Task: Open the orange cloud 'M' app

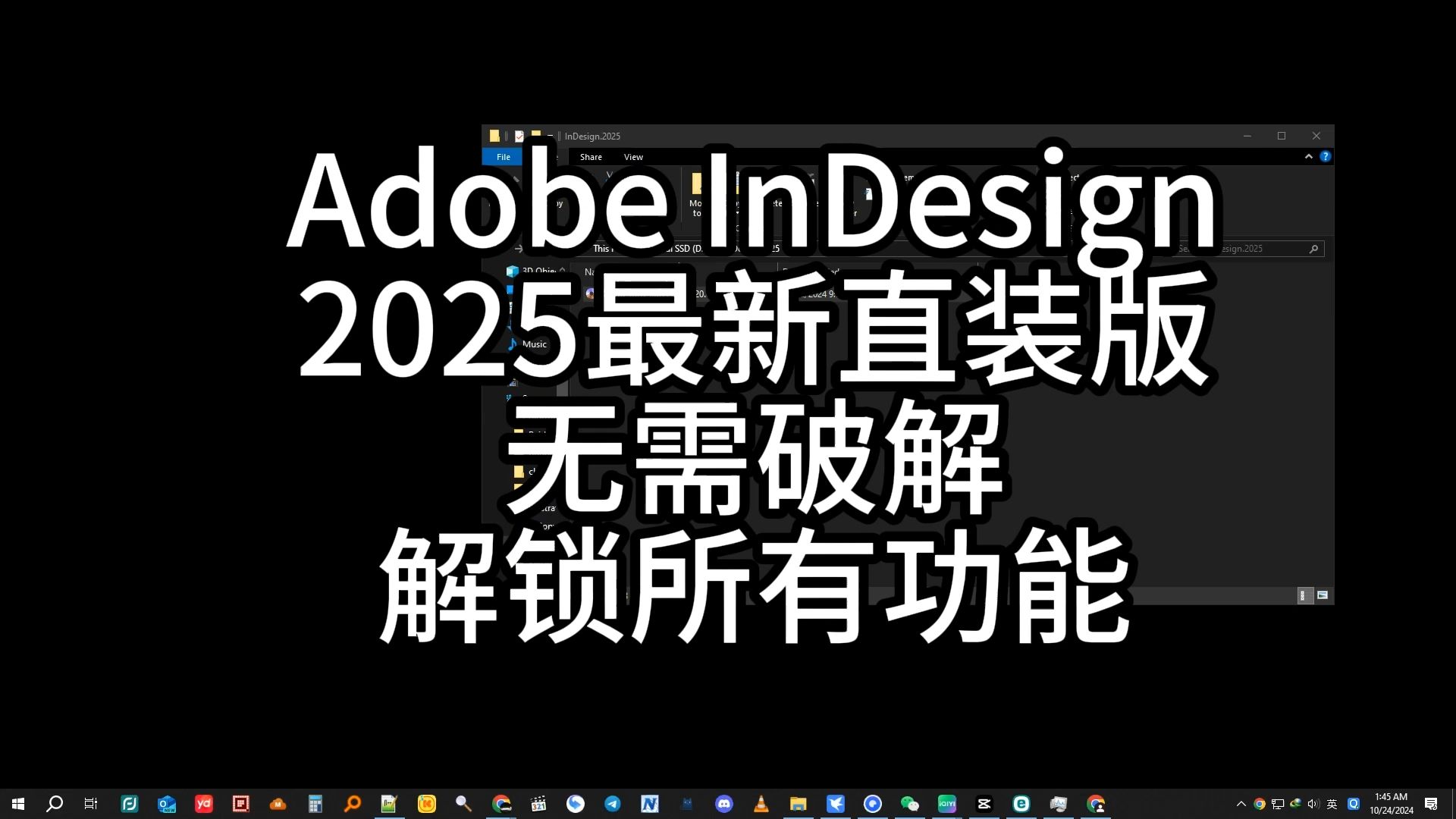Action: click(278, 804)
